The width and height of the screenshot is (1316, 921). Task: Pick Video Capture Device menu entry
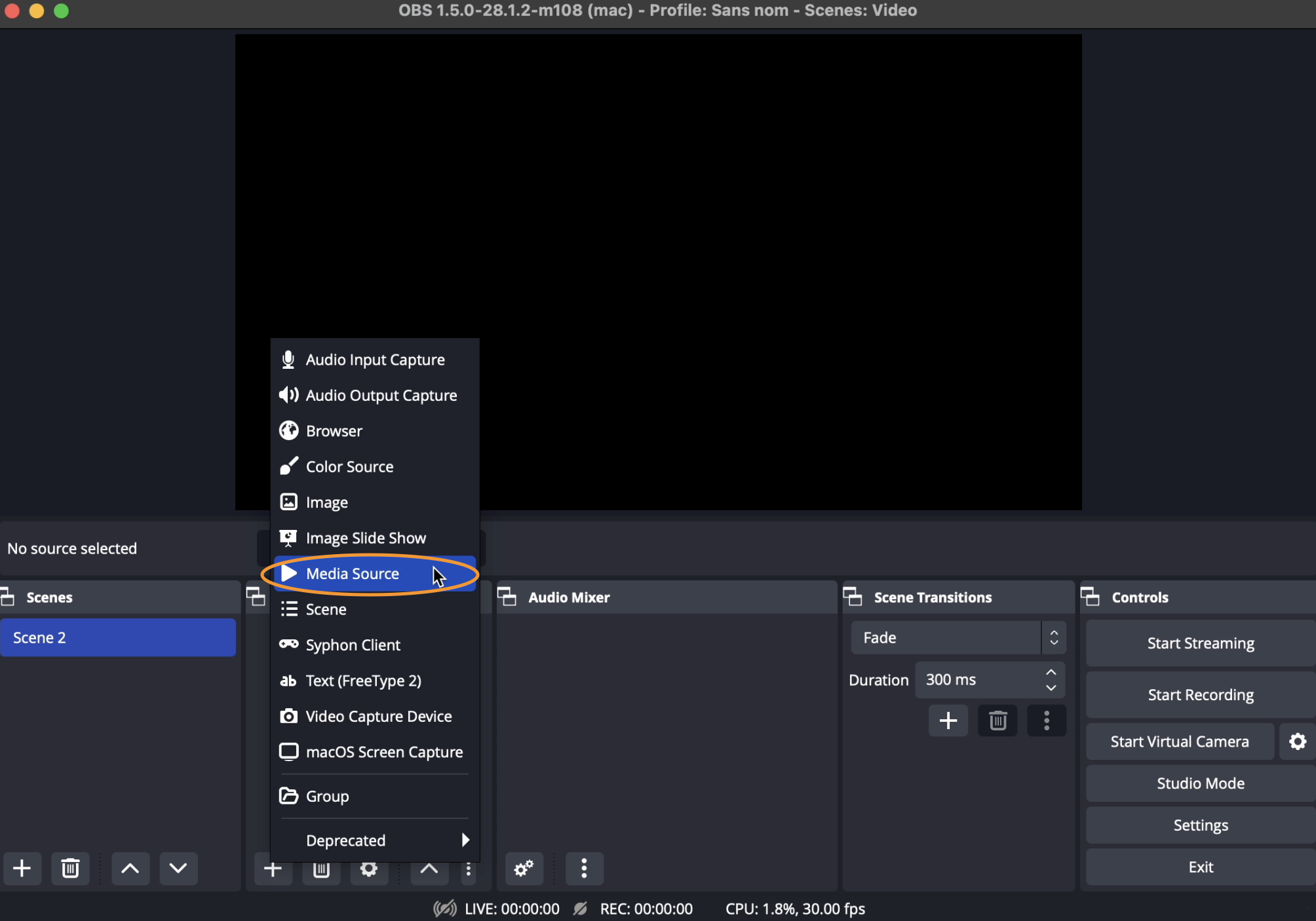(x=379, y=717)
